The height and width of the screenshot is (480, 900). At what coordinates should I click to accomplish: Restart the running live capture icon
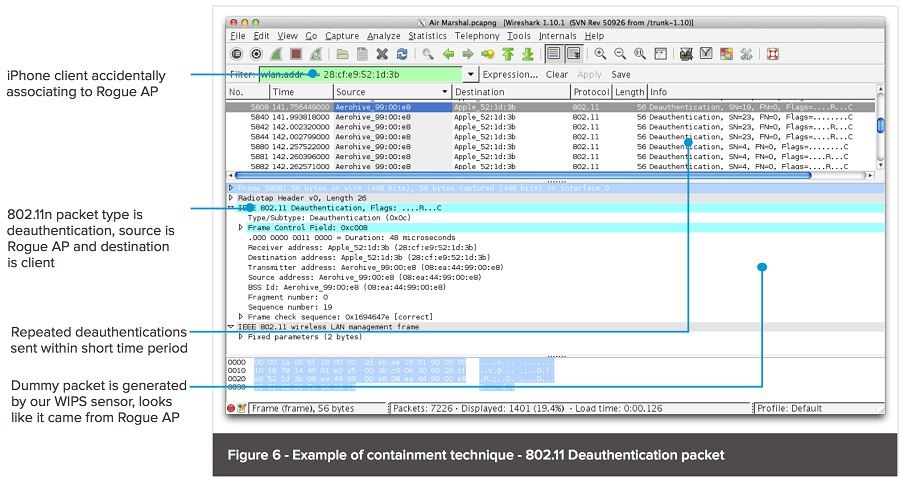coord(315,54)
